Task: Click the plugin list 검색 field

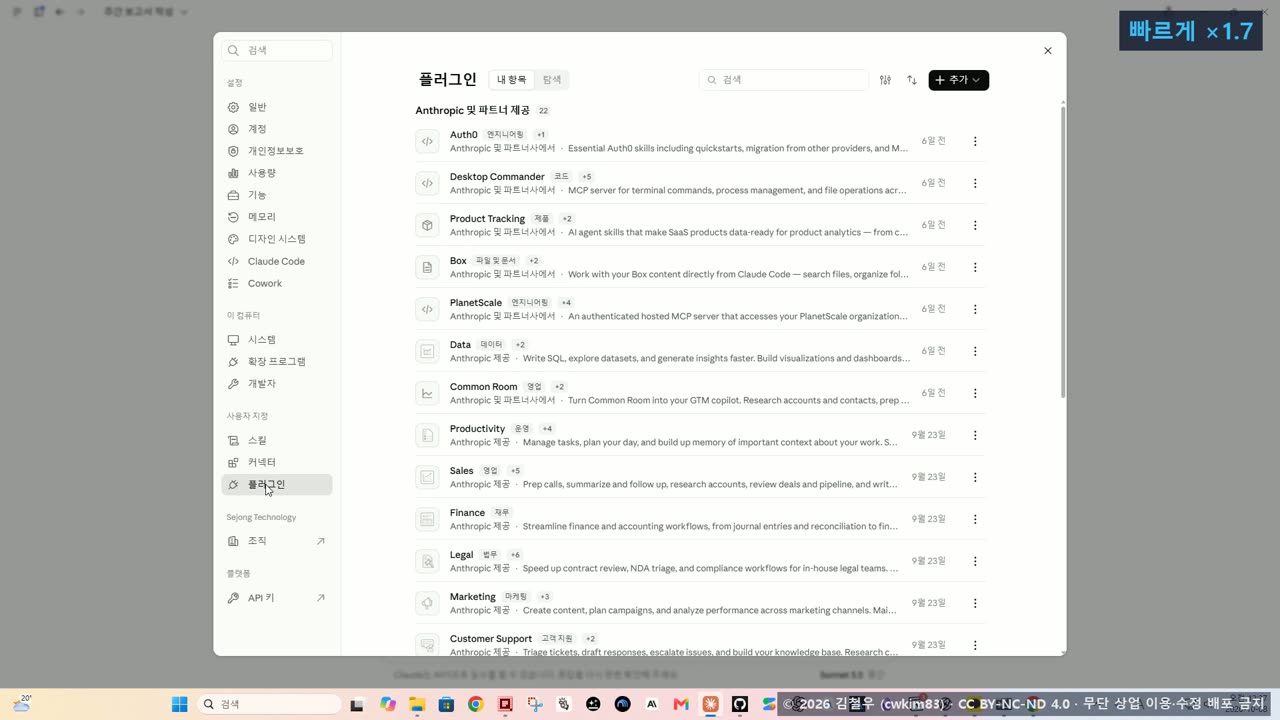Action: pos(784,80)
